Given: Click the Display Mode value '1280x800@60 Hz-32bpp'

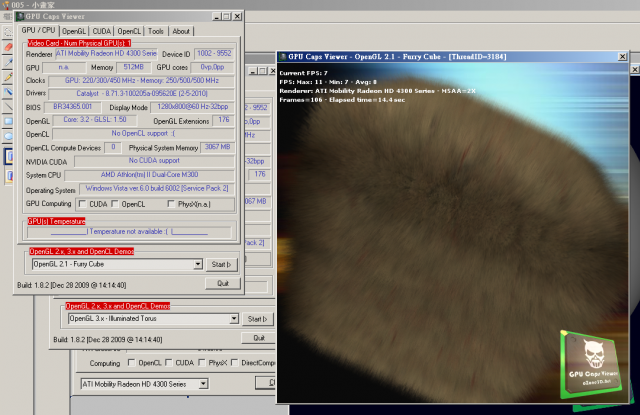Looking at the screenshot, I should [193, 107].
